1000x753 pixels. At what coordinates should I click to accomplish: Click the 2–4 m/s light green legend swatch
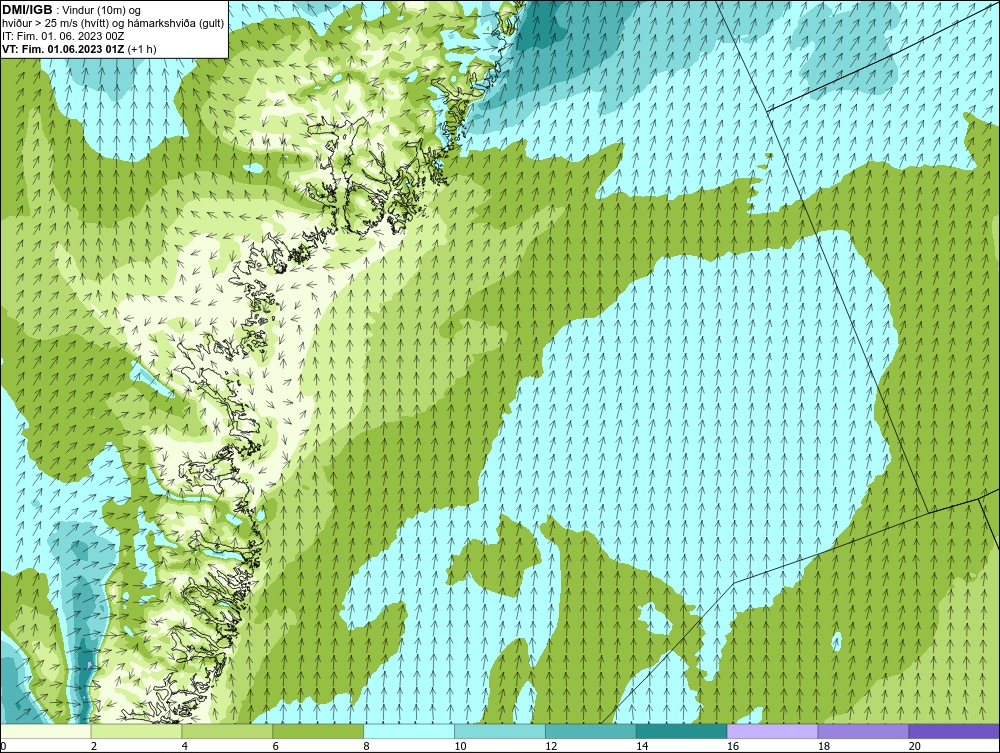click(x=136, y=731)
